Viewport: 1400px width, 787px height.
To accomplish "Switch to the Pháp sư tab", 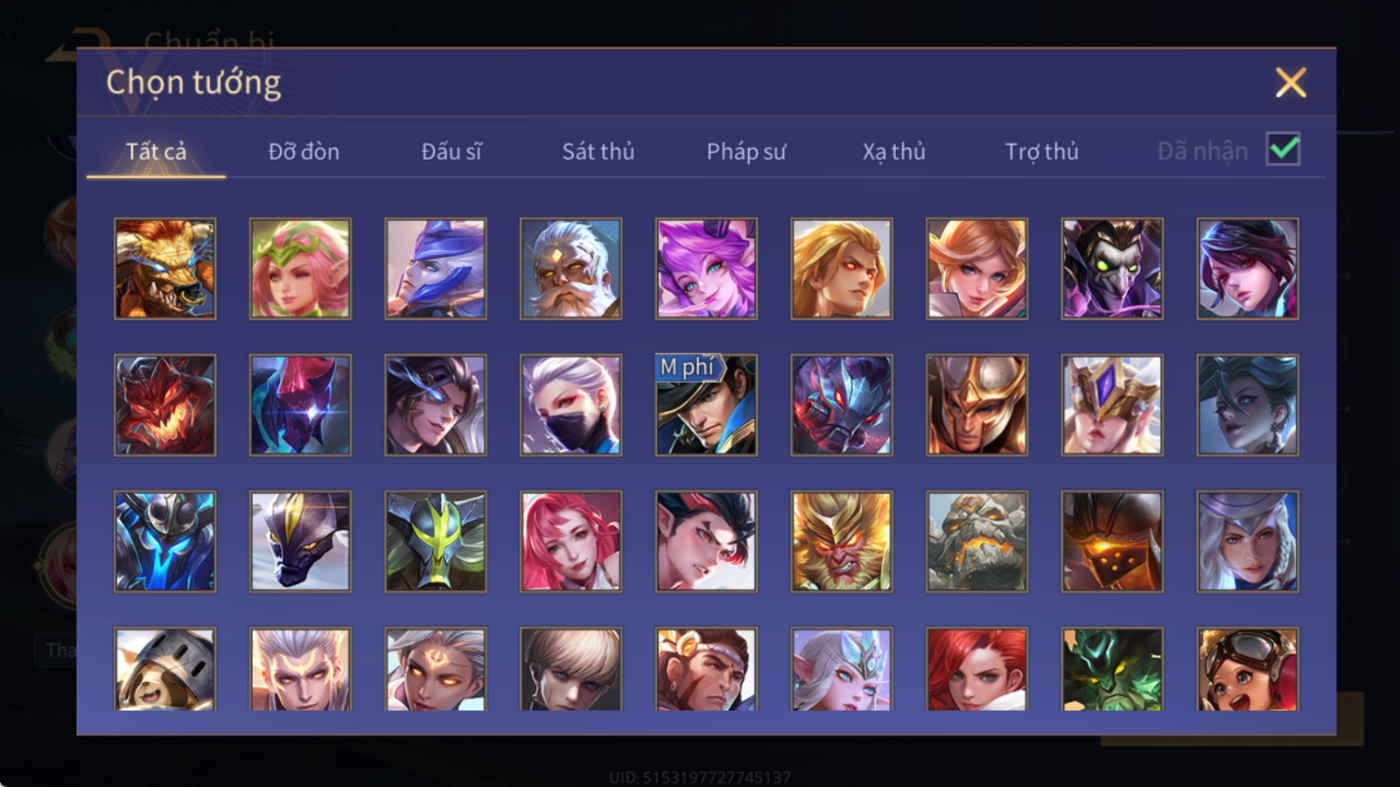I will [746, 152].
